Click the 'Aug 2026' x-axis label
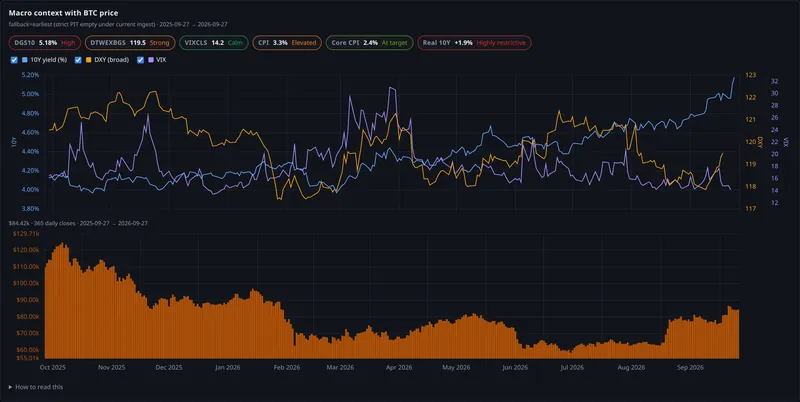This screenshot has width=800, height=402. 631,367
